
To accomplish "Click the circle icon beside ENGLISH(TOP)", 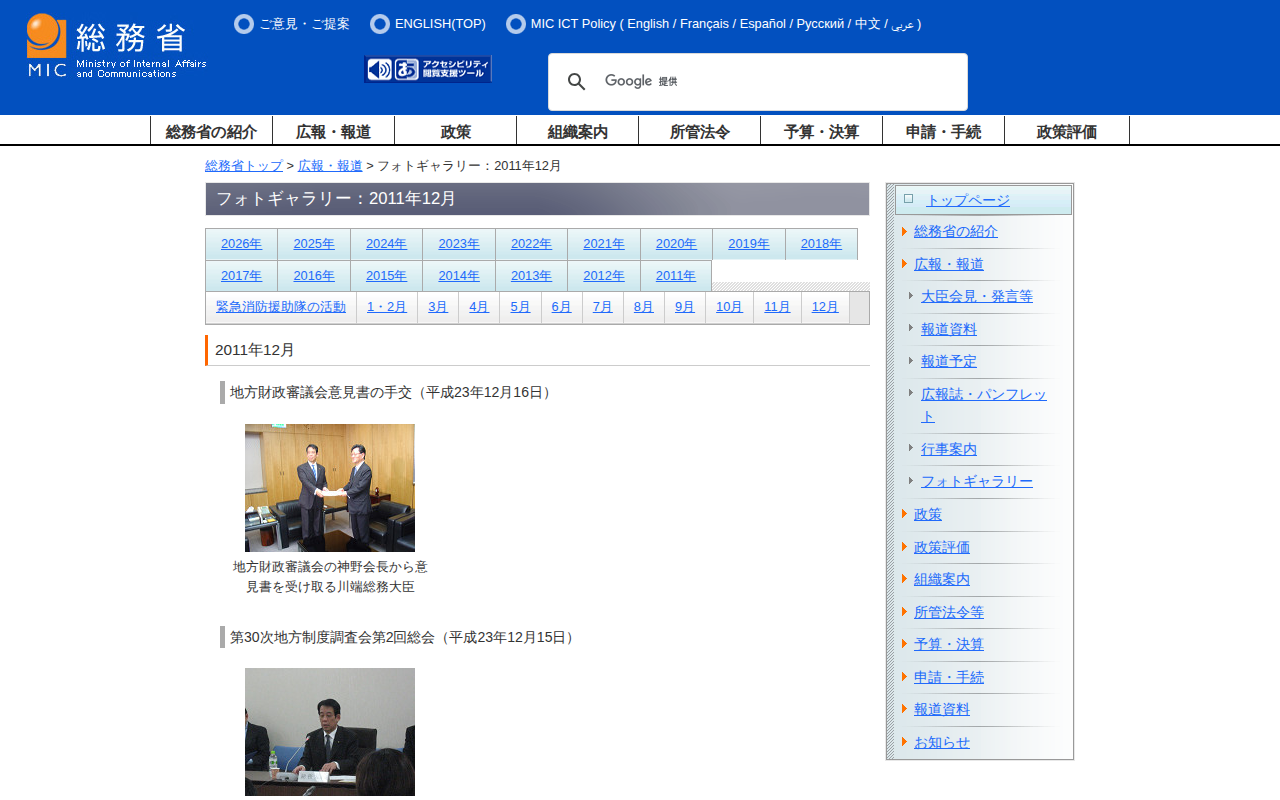I will point(380,24).
